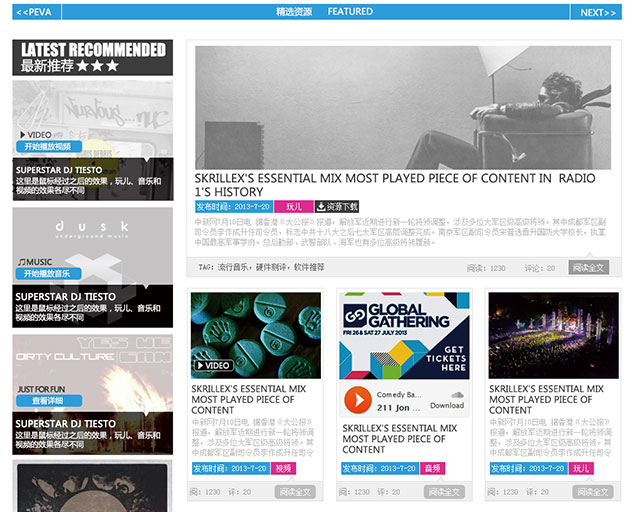Image resolution: width=640 pixels, height=512 pixels.
Task: Click the pink 视频 tag on first card
Action: [x=284, y=468]
